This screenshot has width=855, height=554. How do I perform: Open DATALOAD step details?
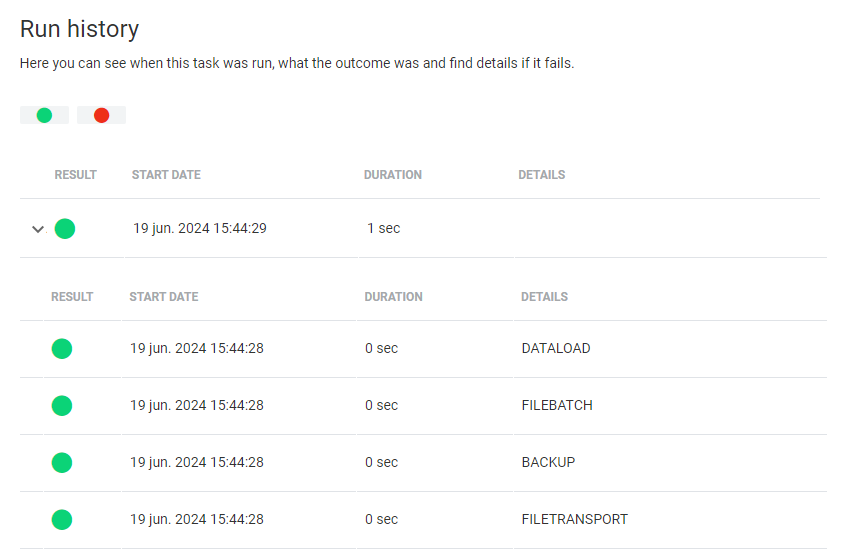556,349
